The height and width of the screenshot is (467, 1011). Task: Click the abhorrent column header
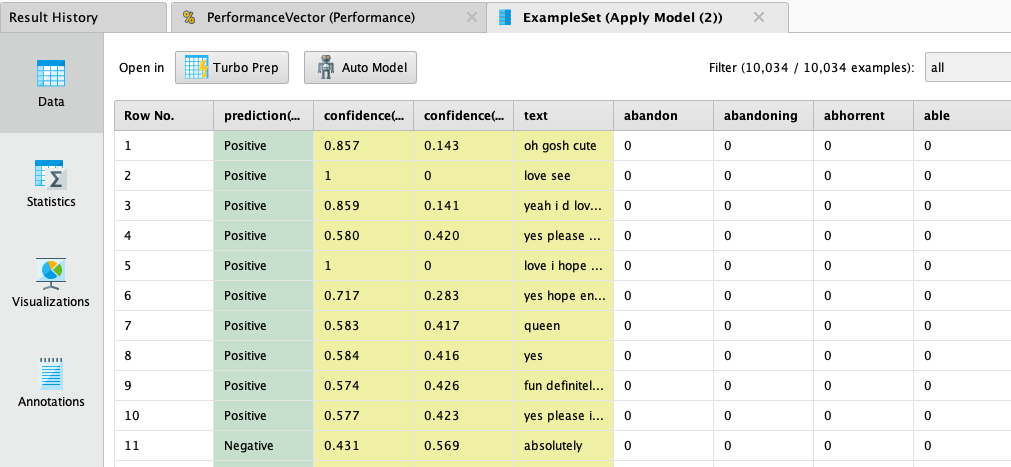coord(863,115)
